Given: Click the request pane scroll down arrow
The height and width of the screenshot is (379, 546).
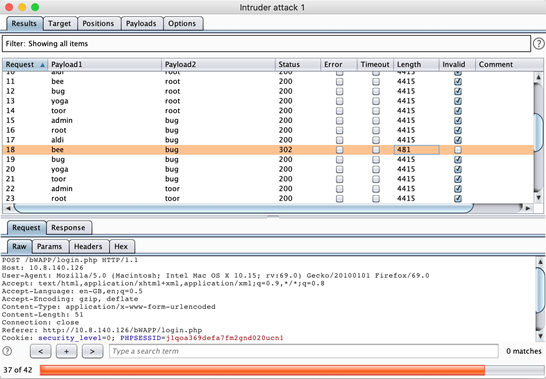Looking at the screenshot, I should pyautogui.click(x=540, y=336).
